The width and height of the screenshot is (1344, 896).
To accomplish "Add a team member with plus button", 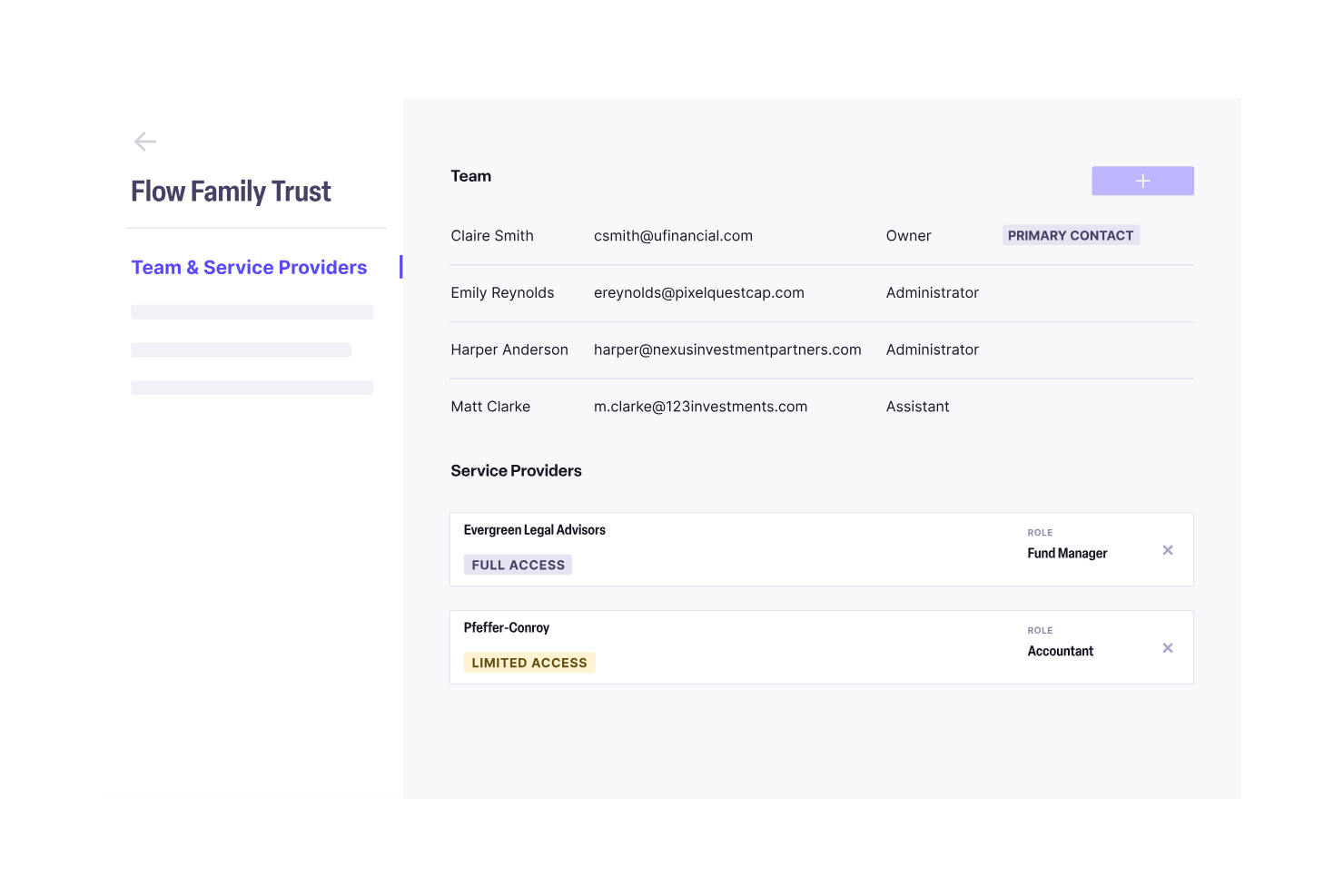I will 1142,181.
